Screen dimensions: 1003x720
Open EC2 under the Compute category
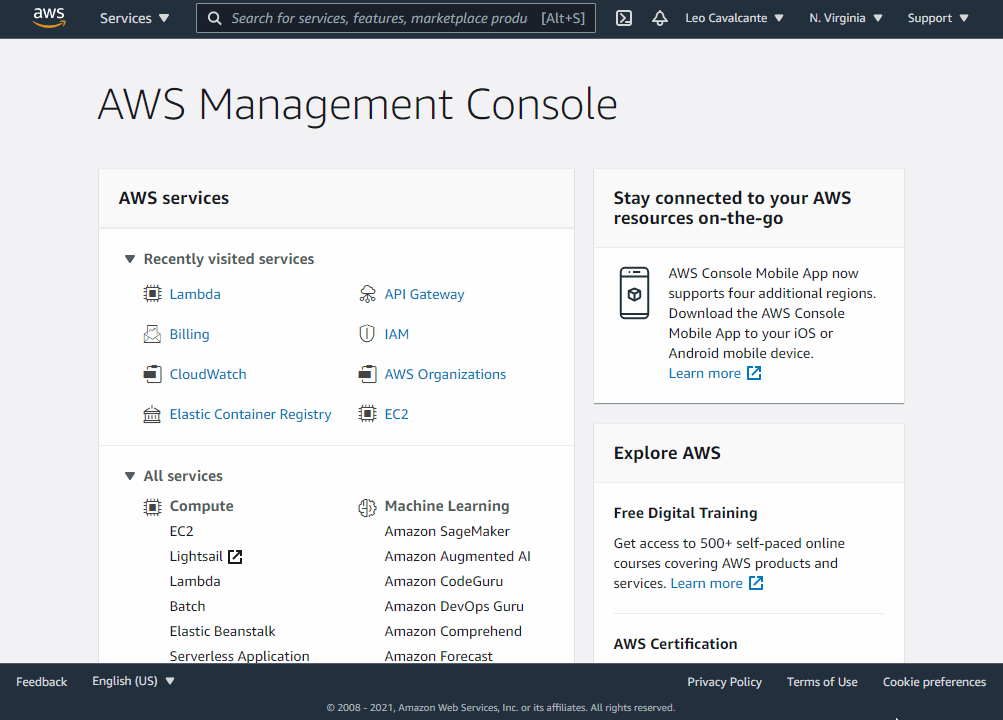coord(181,531)
